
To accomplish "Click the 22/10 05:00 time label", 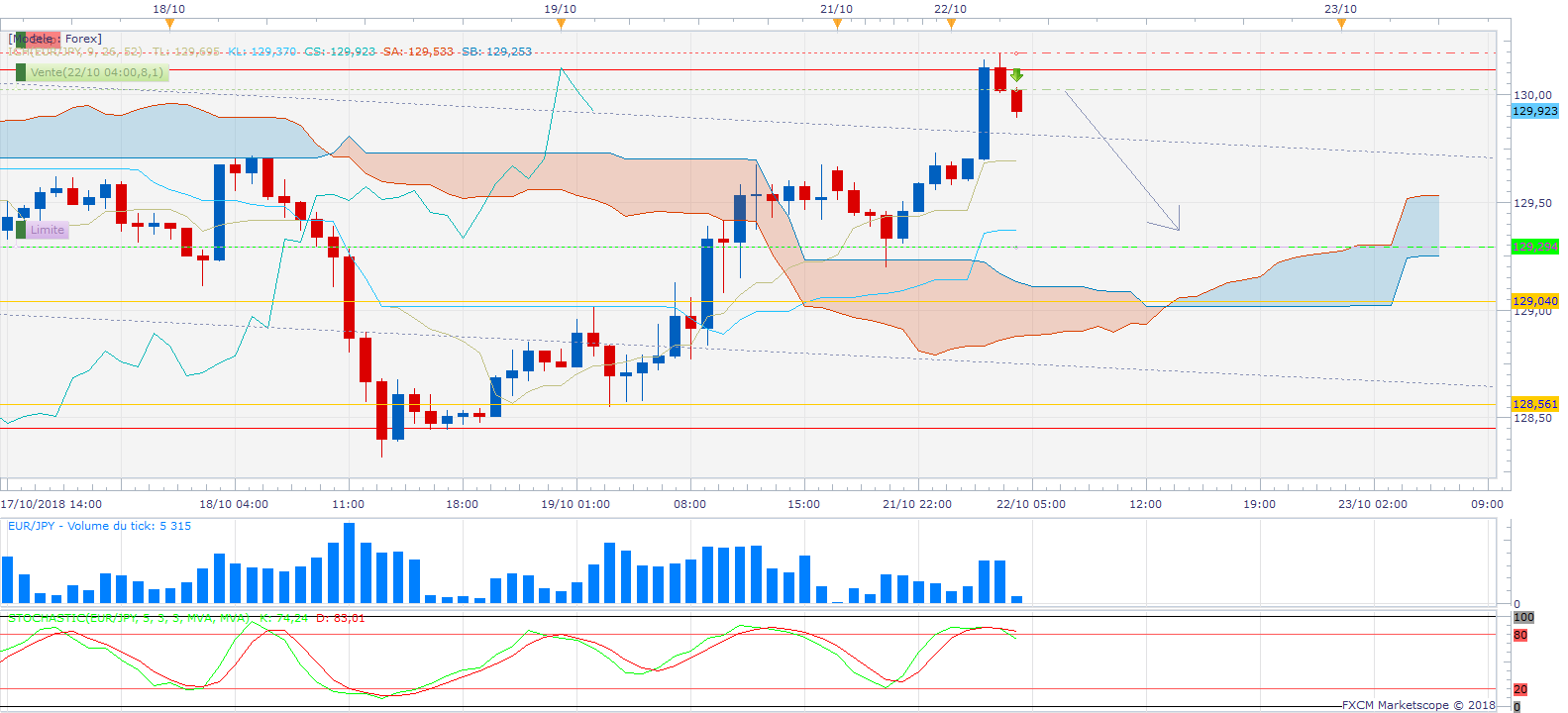I will [1031, 504].
